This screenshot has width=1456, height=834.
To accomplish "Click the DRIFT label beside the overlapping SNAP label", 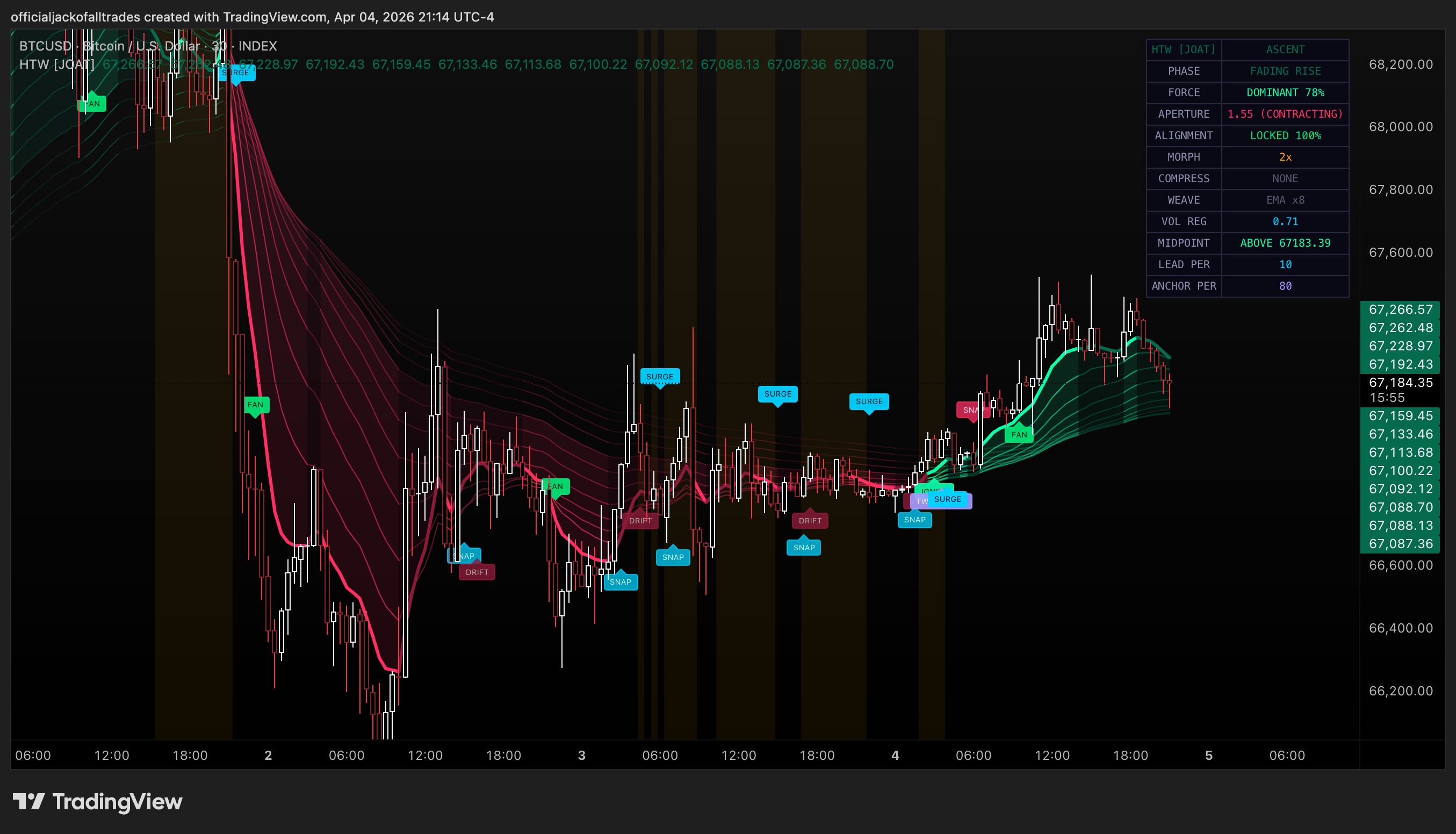I will [x=477, y=572].
